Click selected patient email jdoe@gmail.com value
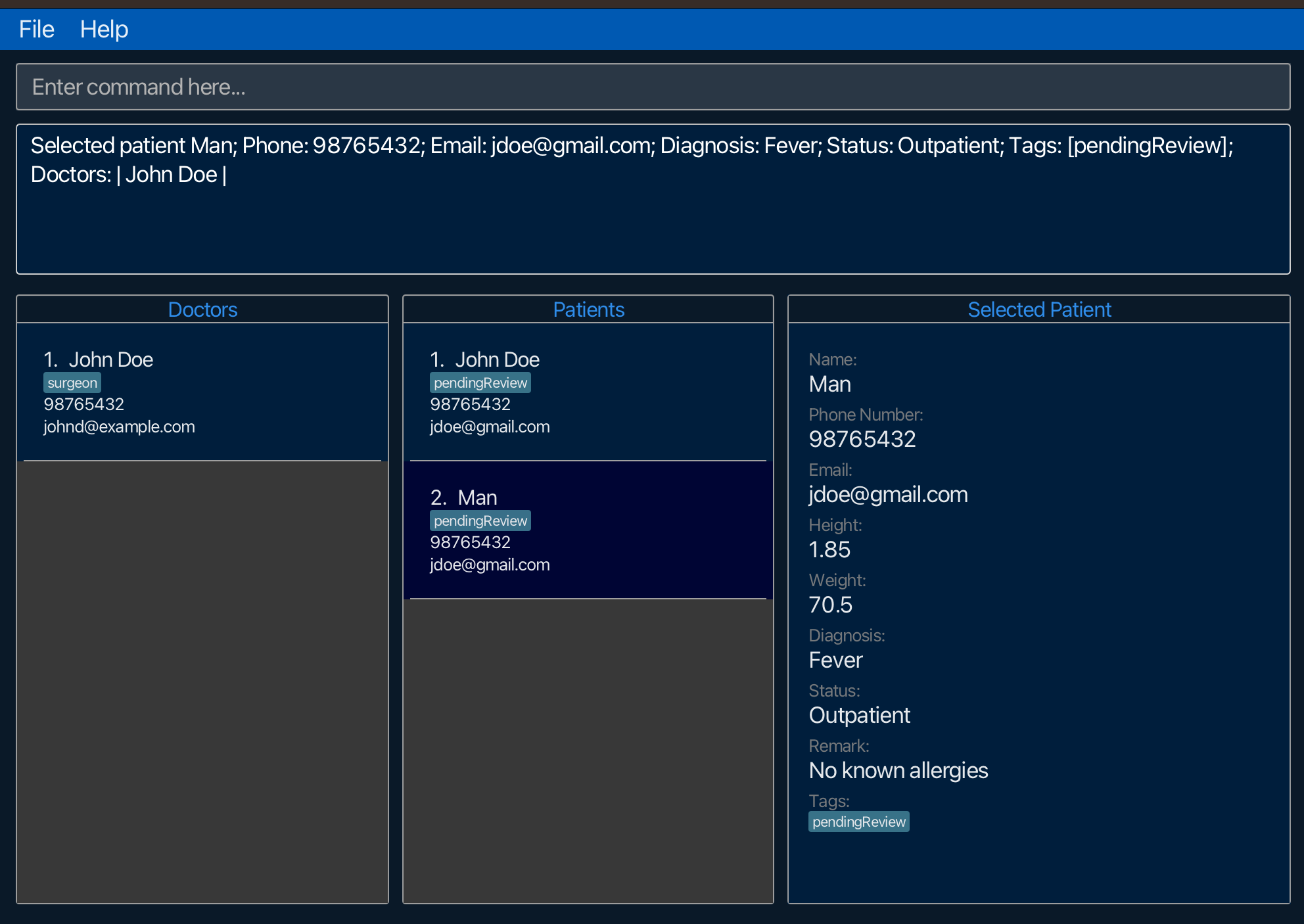 tap(888, 494)
